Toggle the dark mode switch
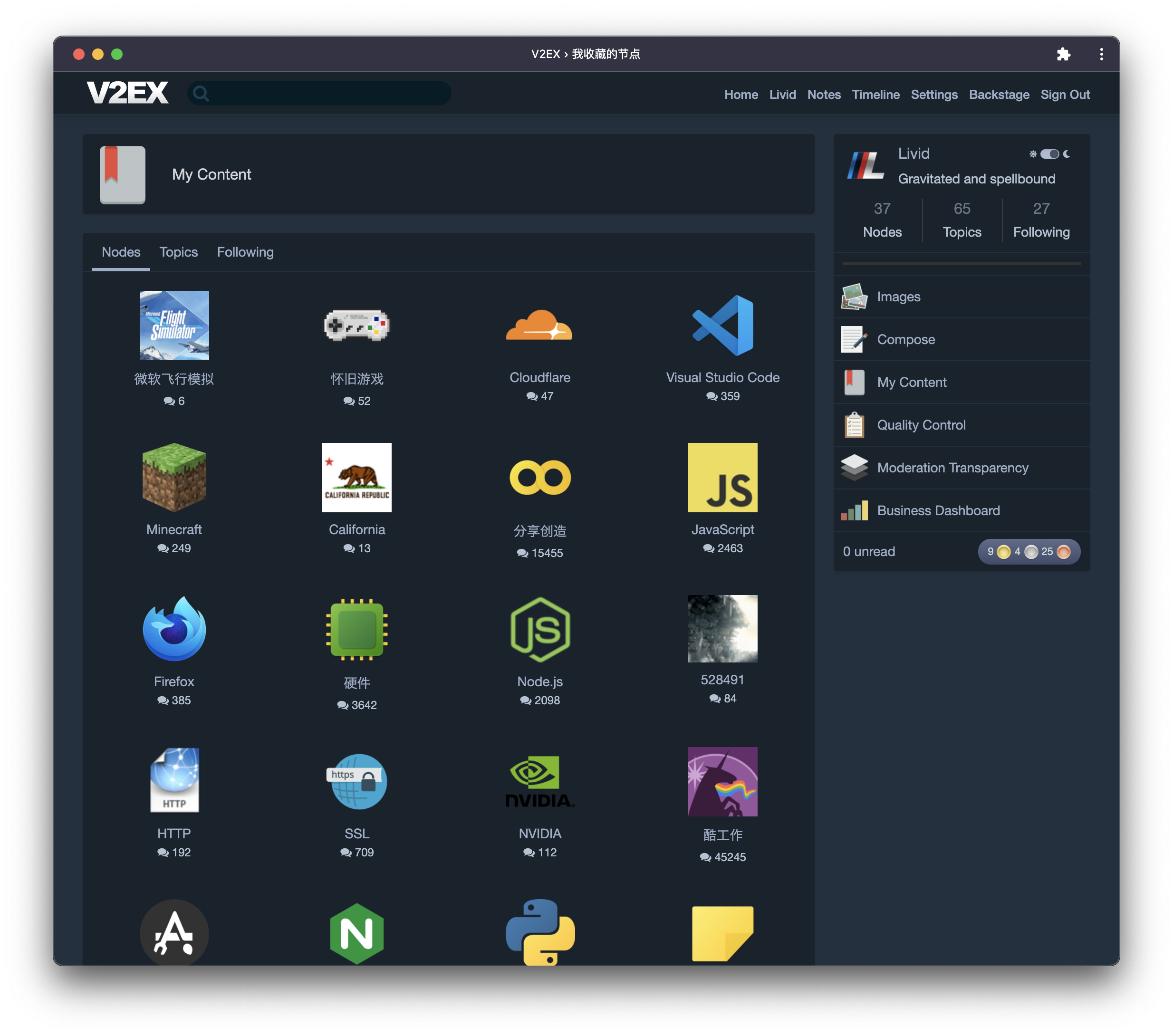Screen dimensions: 1173x1036 point(1049,154)
